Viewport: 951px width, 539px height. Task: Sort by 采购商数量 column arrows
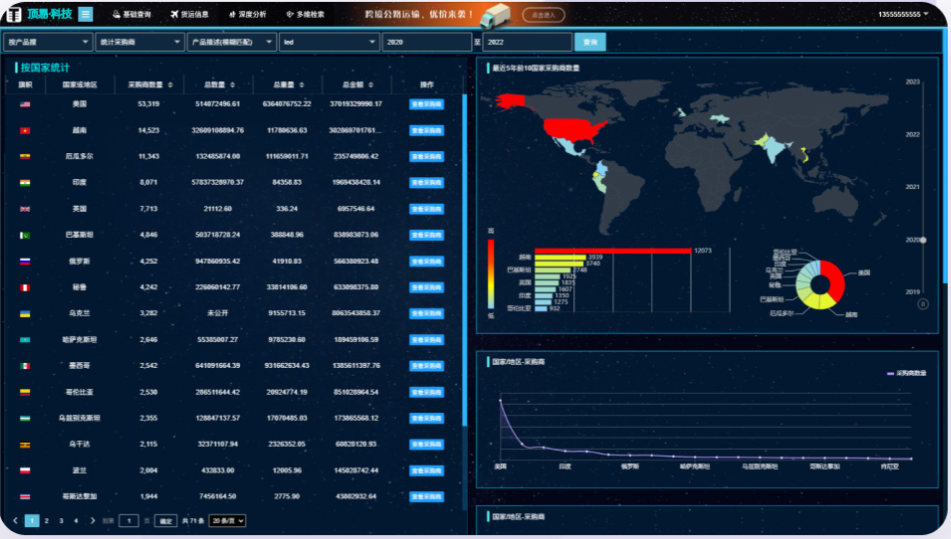[170, 85]
